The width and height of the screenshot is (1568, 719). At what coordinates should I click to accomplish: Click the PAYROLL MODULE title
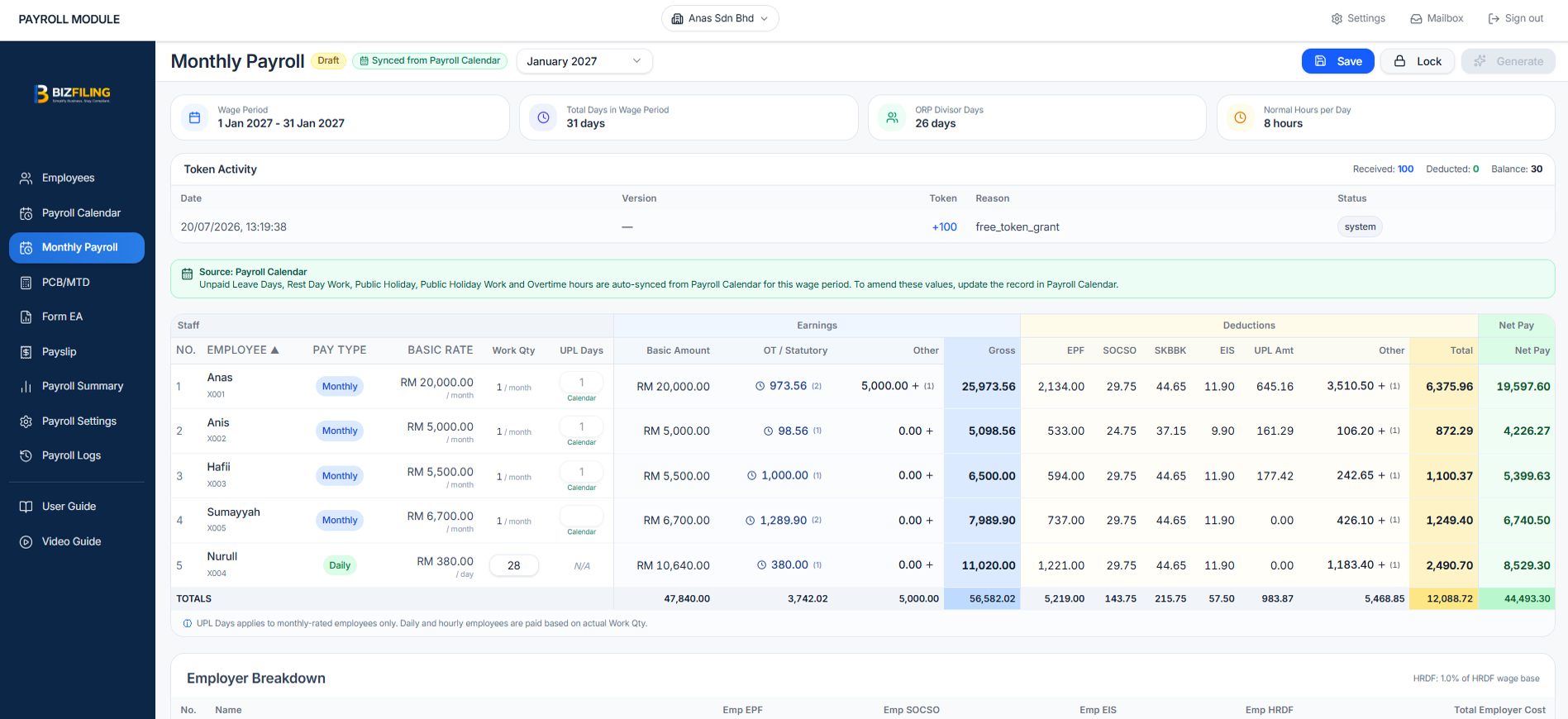pyautogui.click(x=69, y=19)
